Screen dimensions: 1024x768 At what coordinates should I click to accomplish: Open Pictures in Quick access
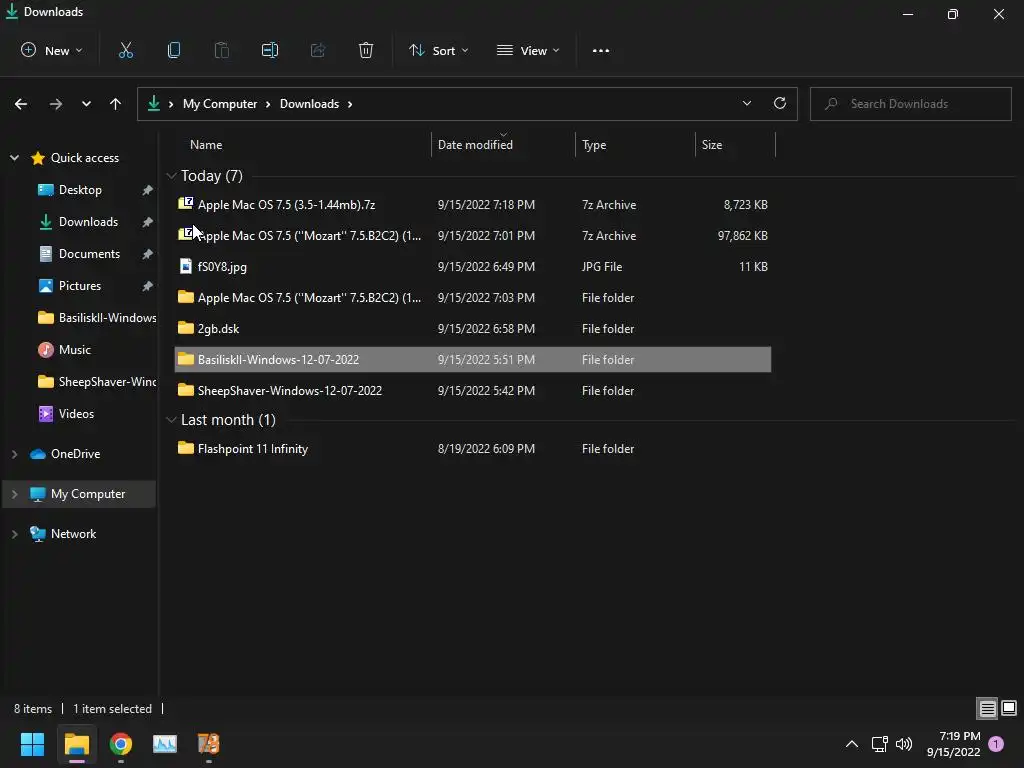[80, 285]
